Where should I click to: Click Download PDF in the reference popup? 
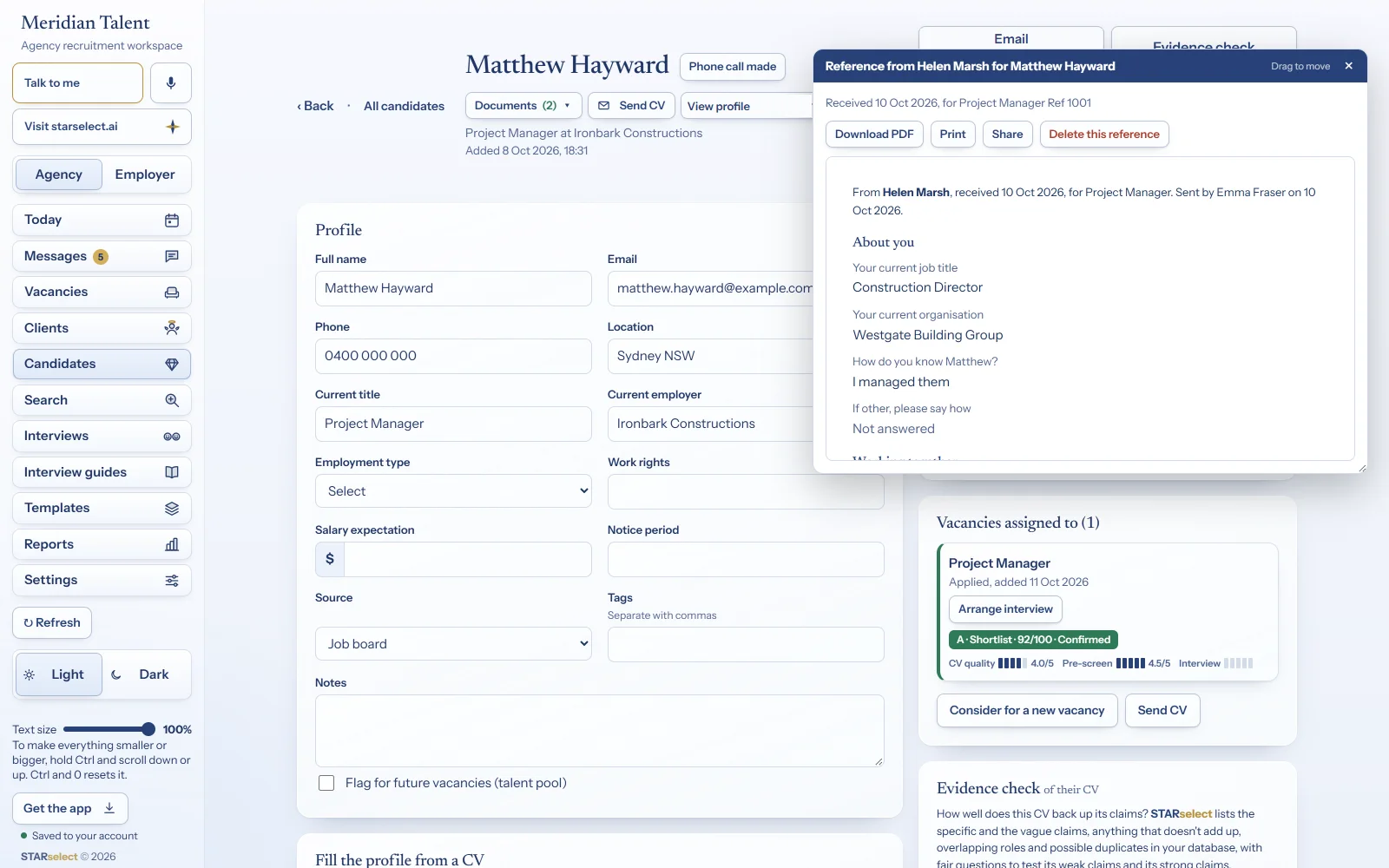click(874, 135)
